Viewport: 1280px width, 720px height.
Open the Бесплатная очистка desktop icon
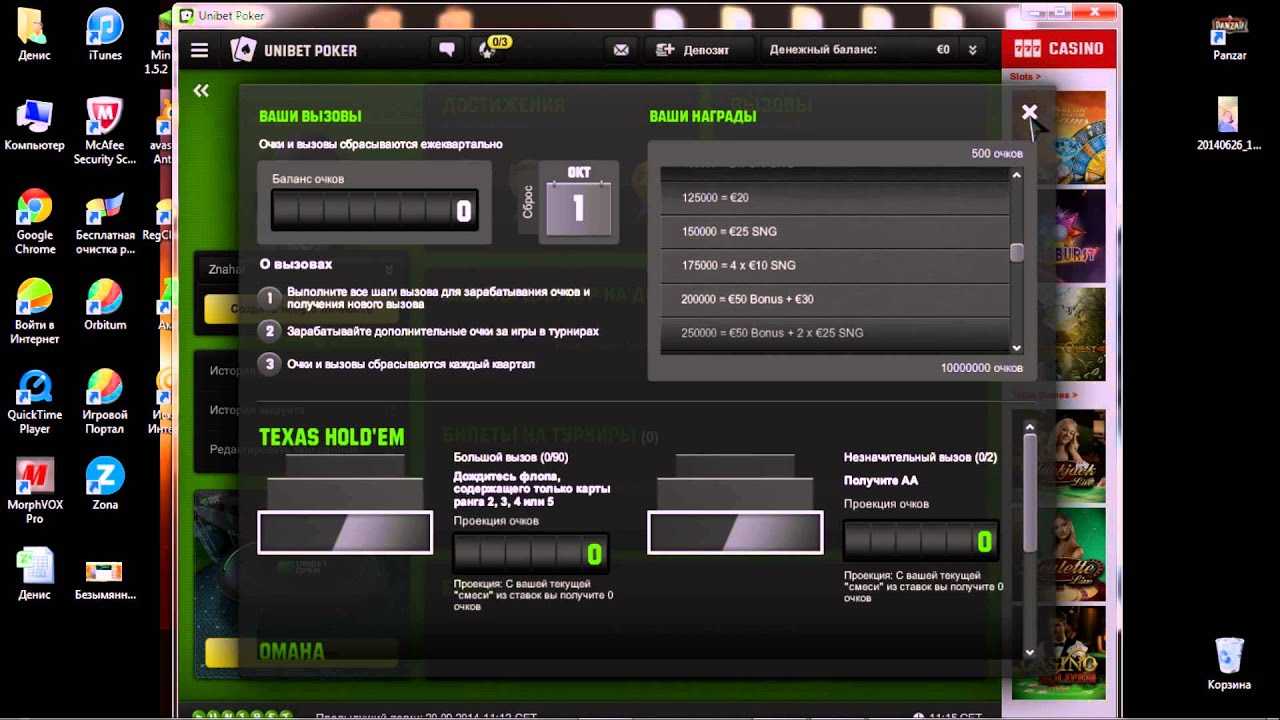(105, 221)
